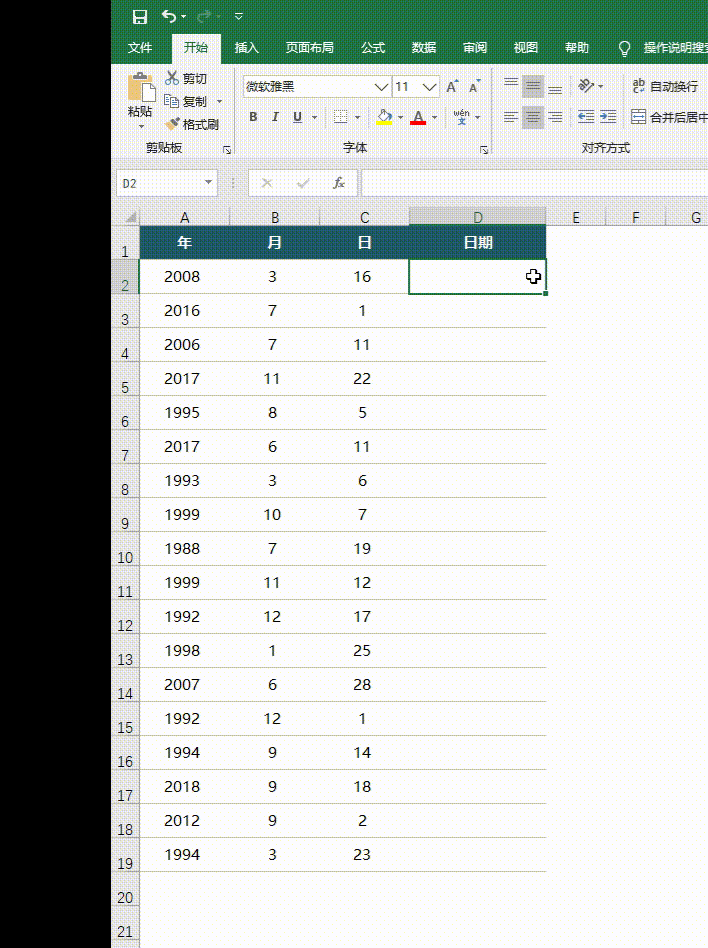
Task: Click the decrease indent icon
Action: pyautogui.click(x=586, y=117)
